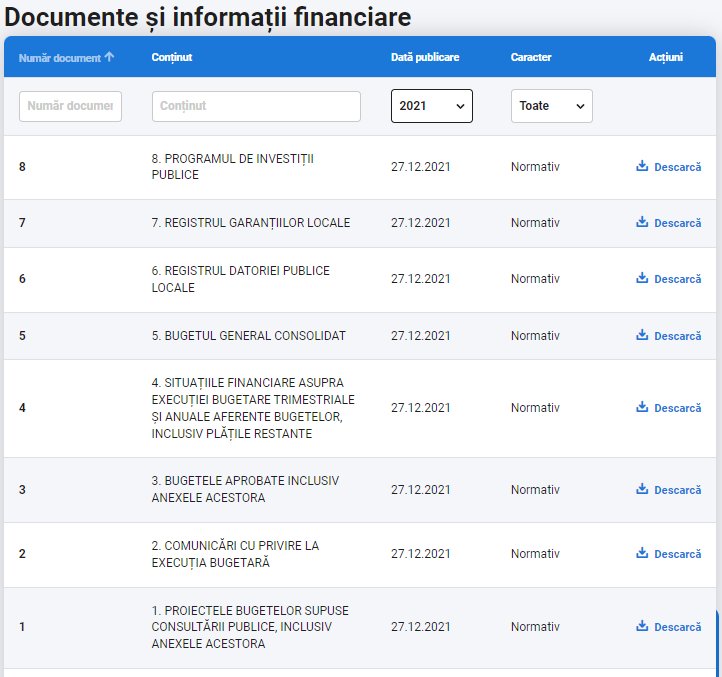This screenshot has height=677, width=722.
Task: Click Descarcă link for document 6
Action: [x=677, y=279]
